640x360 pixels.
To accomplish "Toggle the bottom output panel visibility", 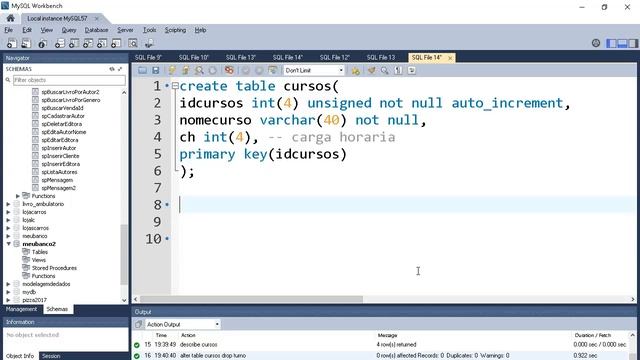I will [622, 43].
